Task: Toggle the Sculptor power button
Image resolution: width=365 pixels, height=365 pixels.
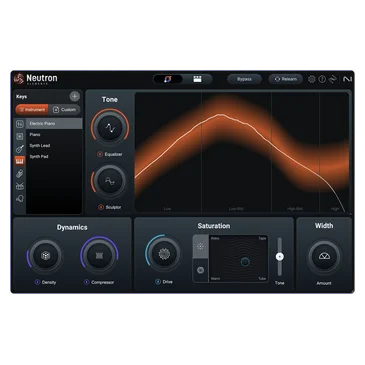Action: (x=101, y=207)
